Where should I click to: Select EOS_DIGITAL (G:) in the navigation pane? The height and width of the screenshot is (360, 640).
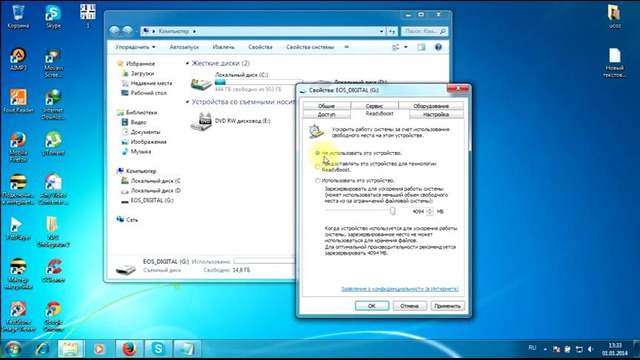(147, 201)
